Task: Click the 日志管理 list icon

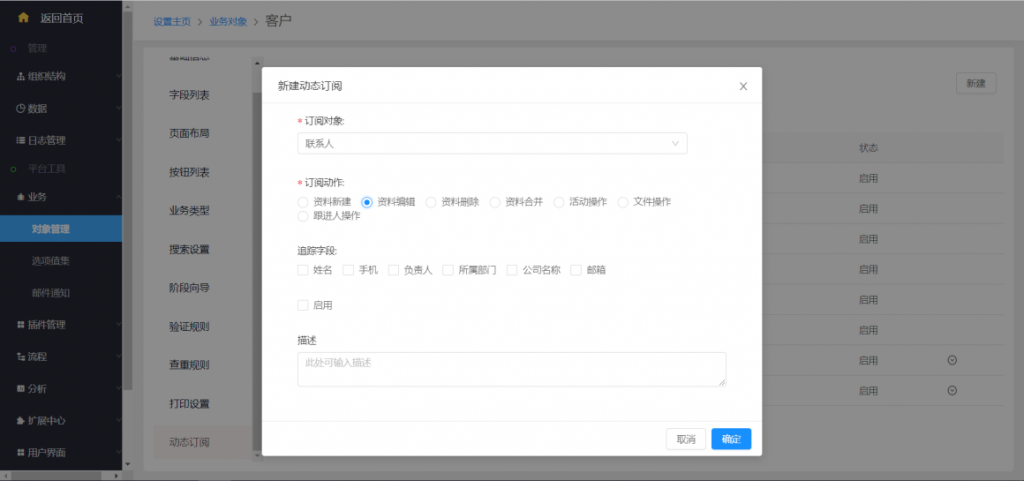Action: [x=21, y=140]
